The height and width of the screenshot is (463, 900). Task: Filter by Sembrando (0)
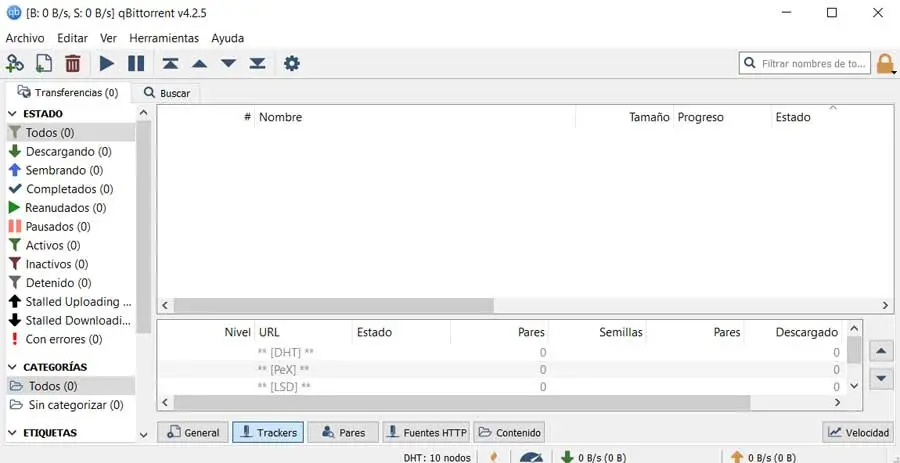click(x=71, y=170)
